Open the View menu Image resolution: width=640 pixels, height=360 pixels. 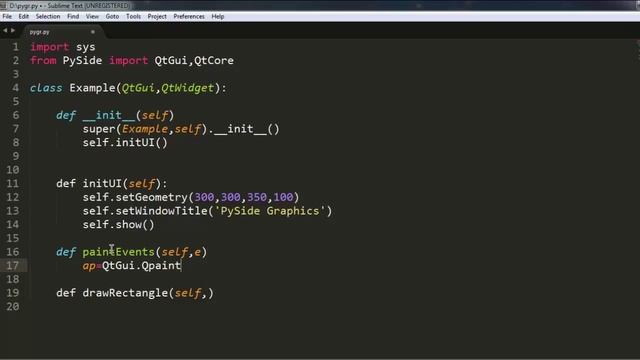(92, 16)
